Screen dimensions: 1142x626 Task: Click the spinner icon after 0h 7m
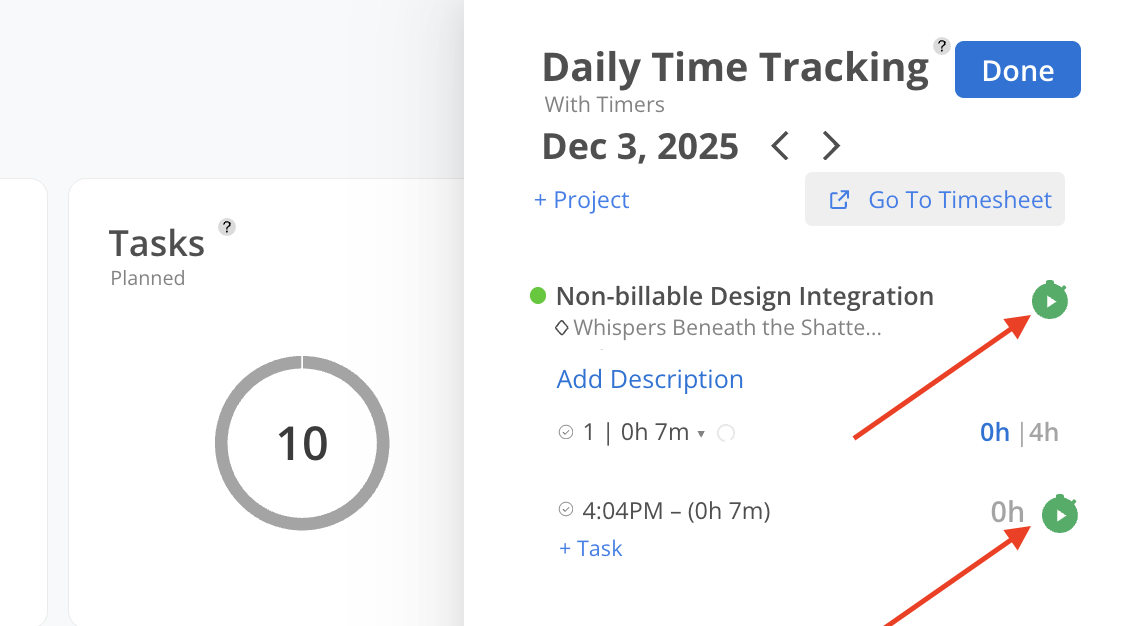pos(727,433)
